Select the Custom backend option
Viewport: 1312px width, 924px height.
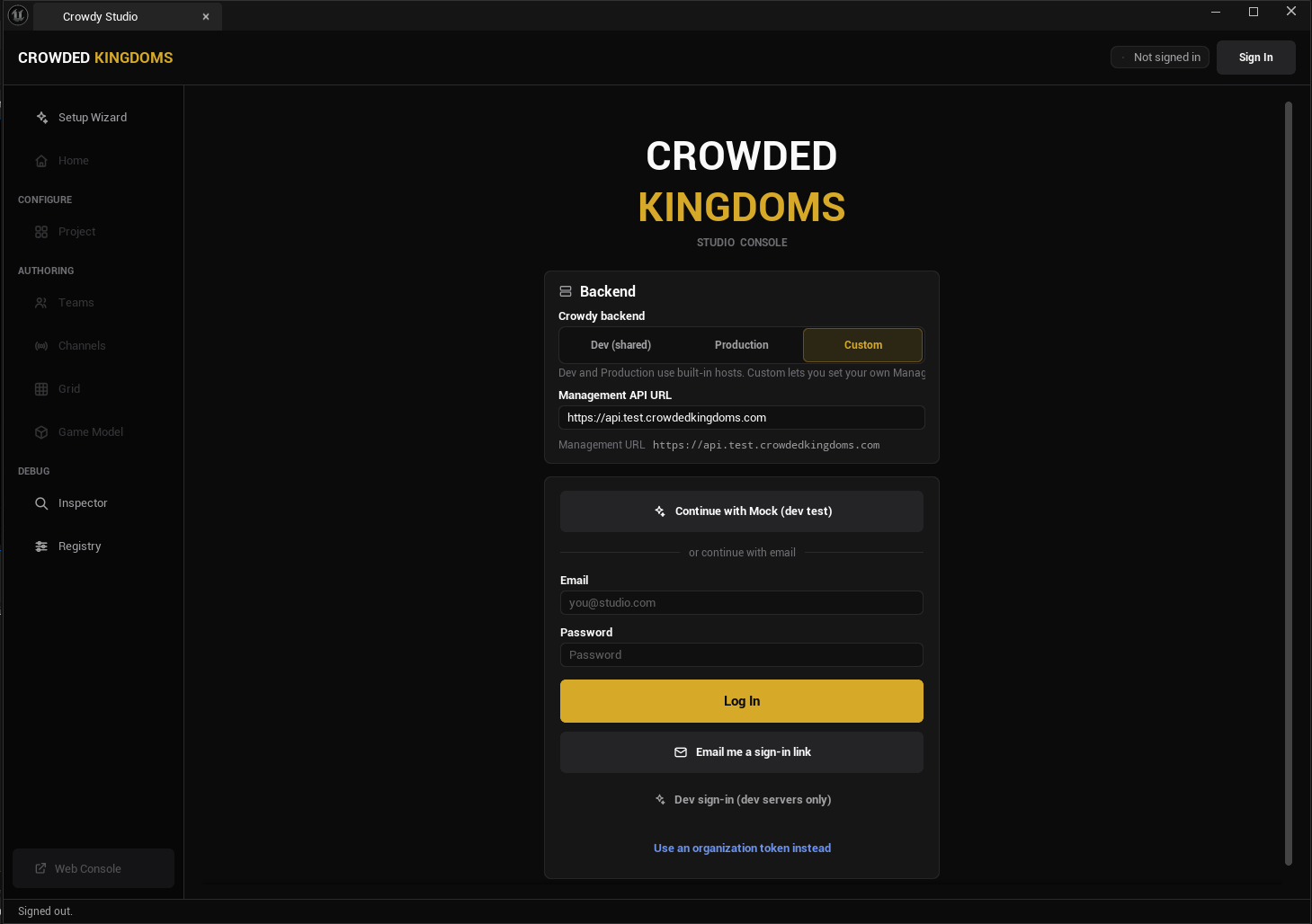pyautogui.click(x=863, y=345)
